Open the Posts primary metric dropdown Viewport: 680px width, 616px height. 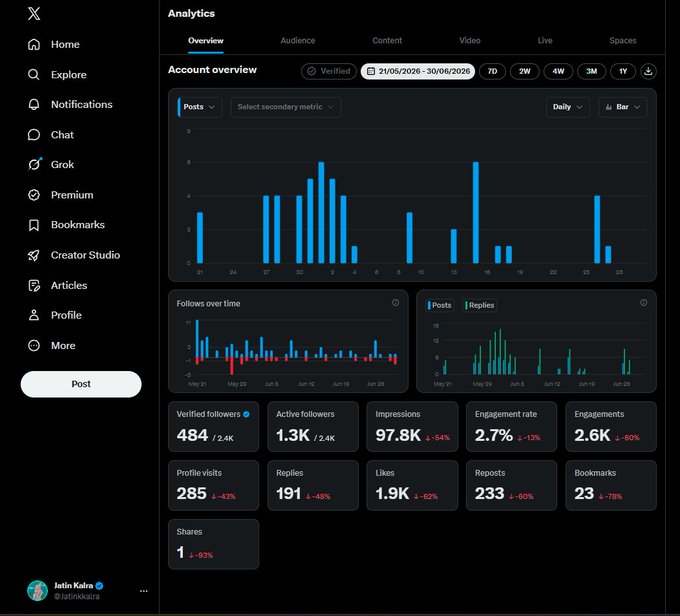coord(199,107)
